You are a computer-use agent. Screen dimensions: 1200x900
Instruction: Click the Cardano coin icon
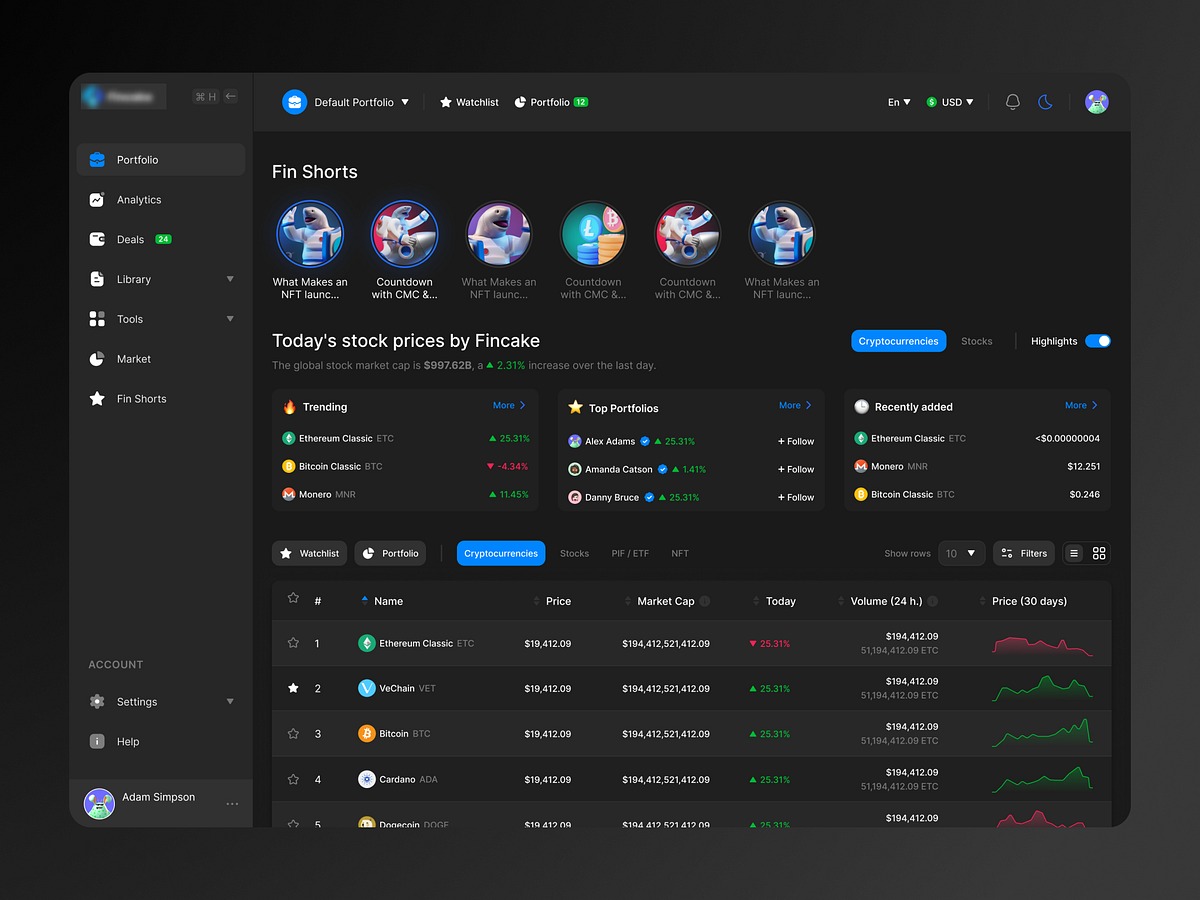367,779
